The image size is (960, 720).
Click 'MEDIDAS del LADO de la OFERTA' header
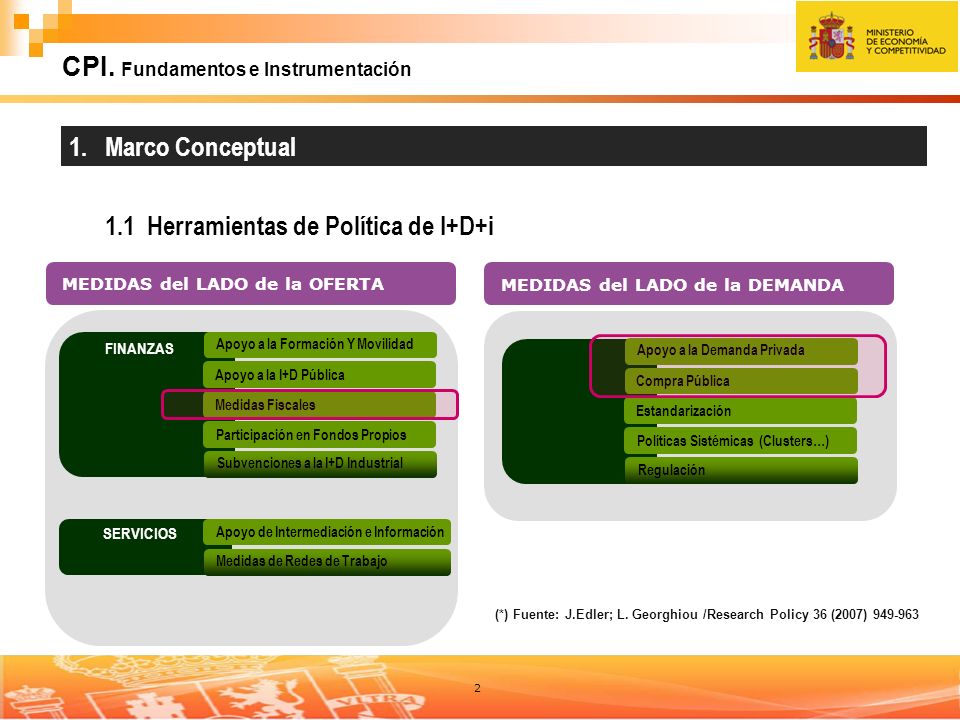(251, 283)
